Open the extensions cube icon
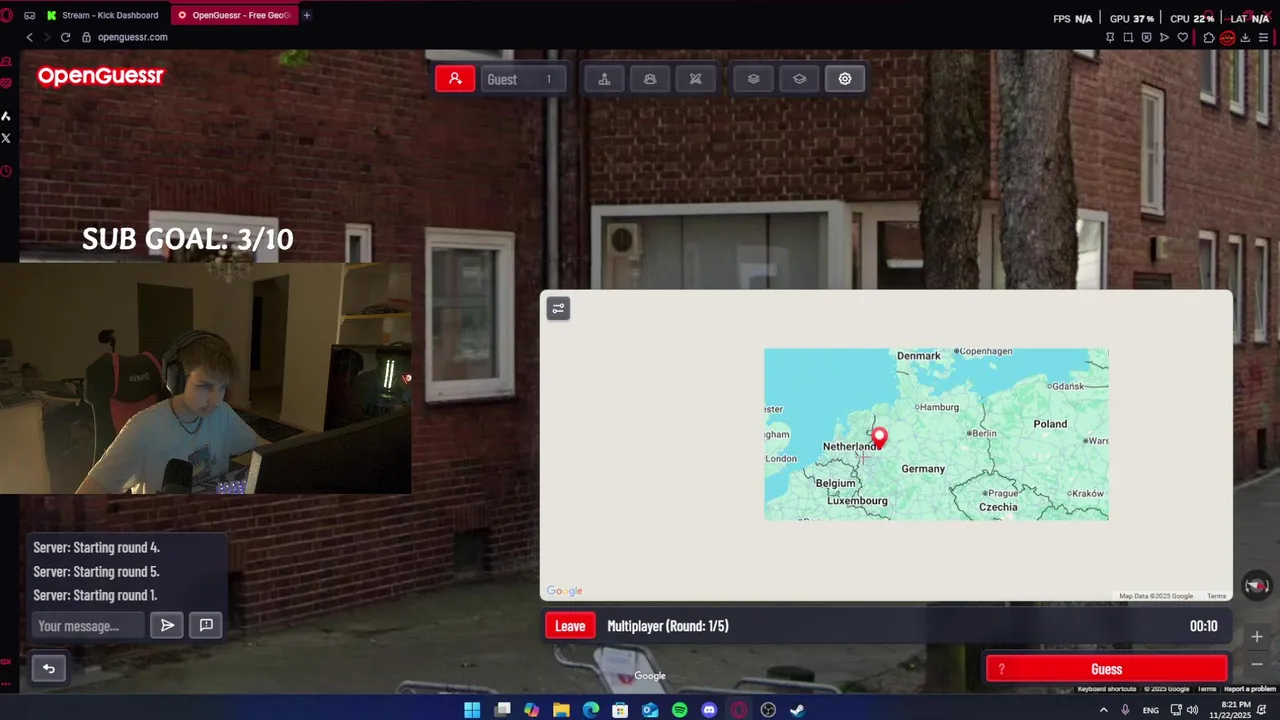This screenshot has height=720, width=1280. pyautogui.click(x=1209, y=37)
